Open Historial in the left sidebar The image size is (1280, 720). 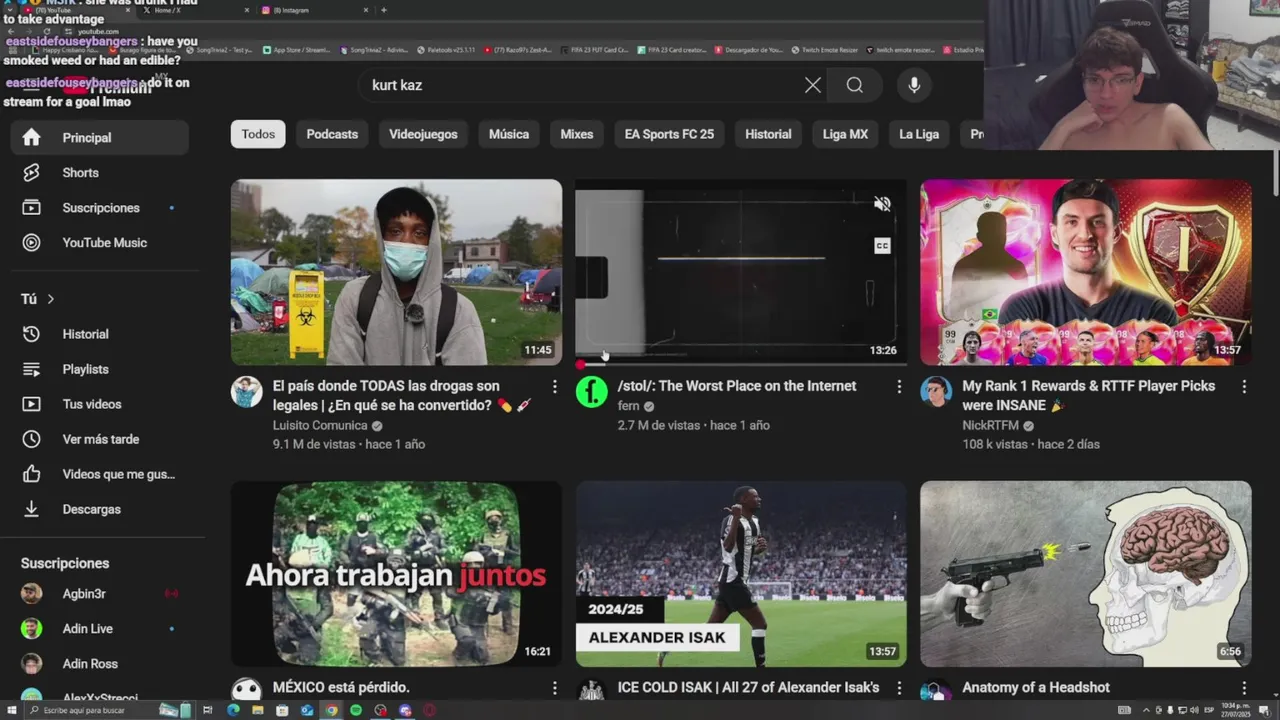[100, 334]
